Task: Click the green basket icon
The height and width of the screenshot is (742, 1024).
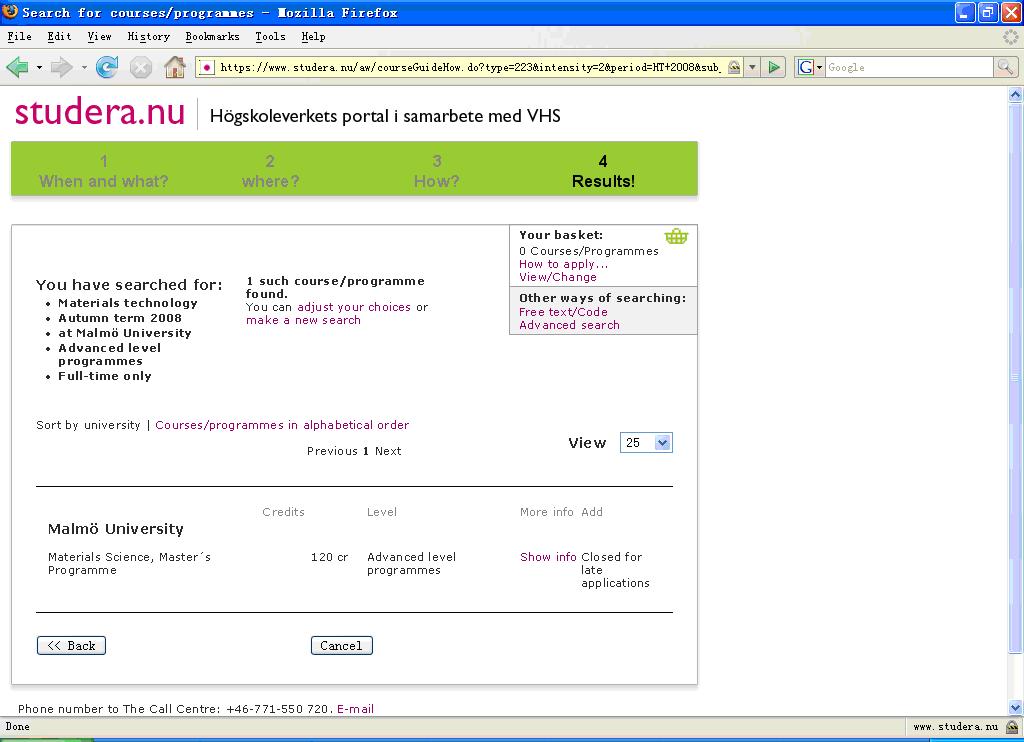Action: [x=676, y=236]
